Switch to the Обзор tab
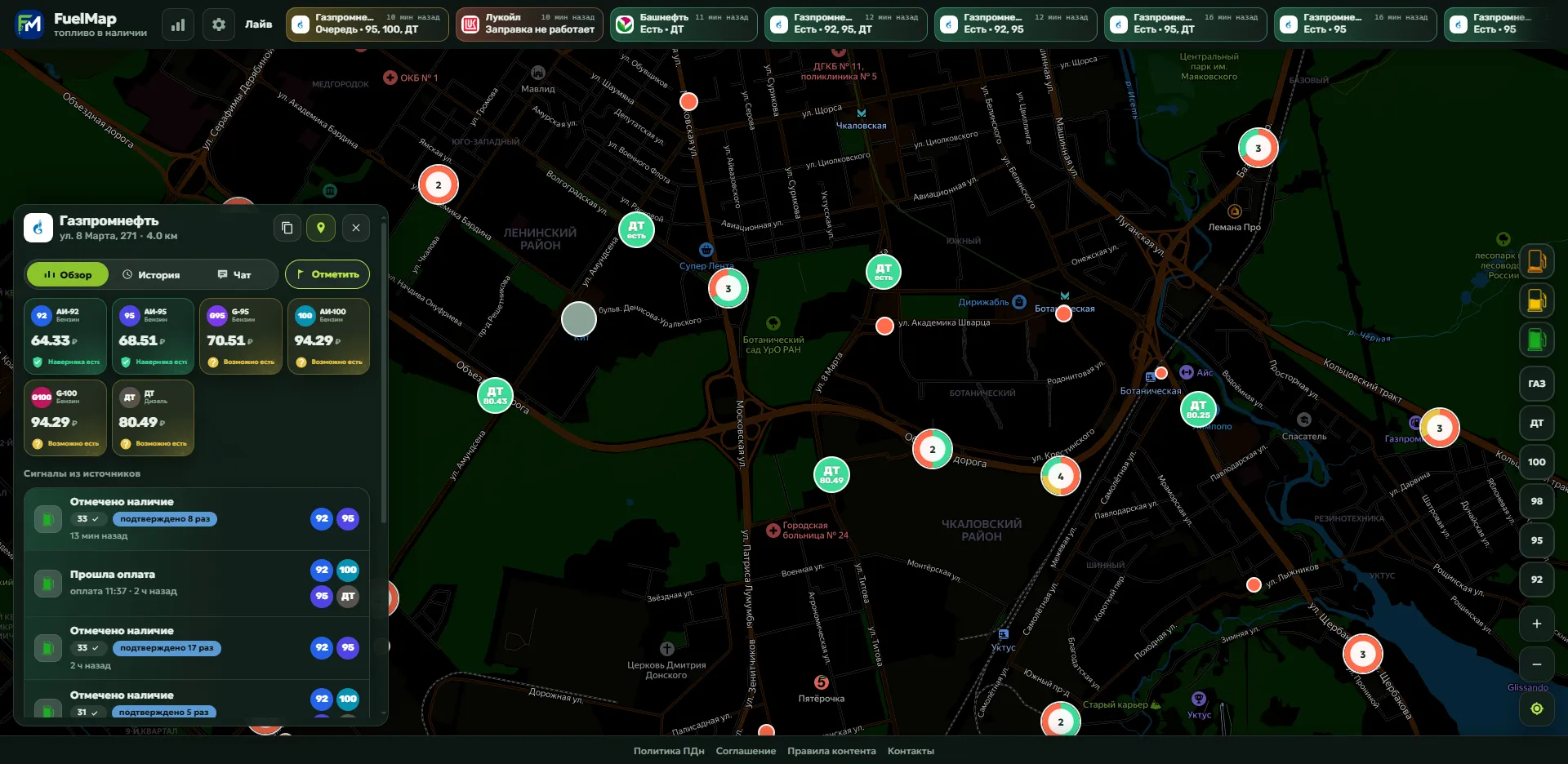Viewport: 1568px width, 764px height. 68,274
